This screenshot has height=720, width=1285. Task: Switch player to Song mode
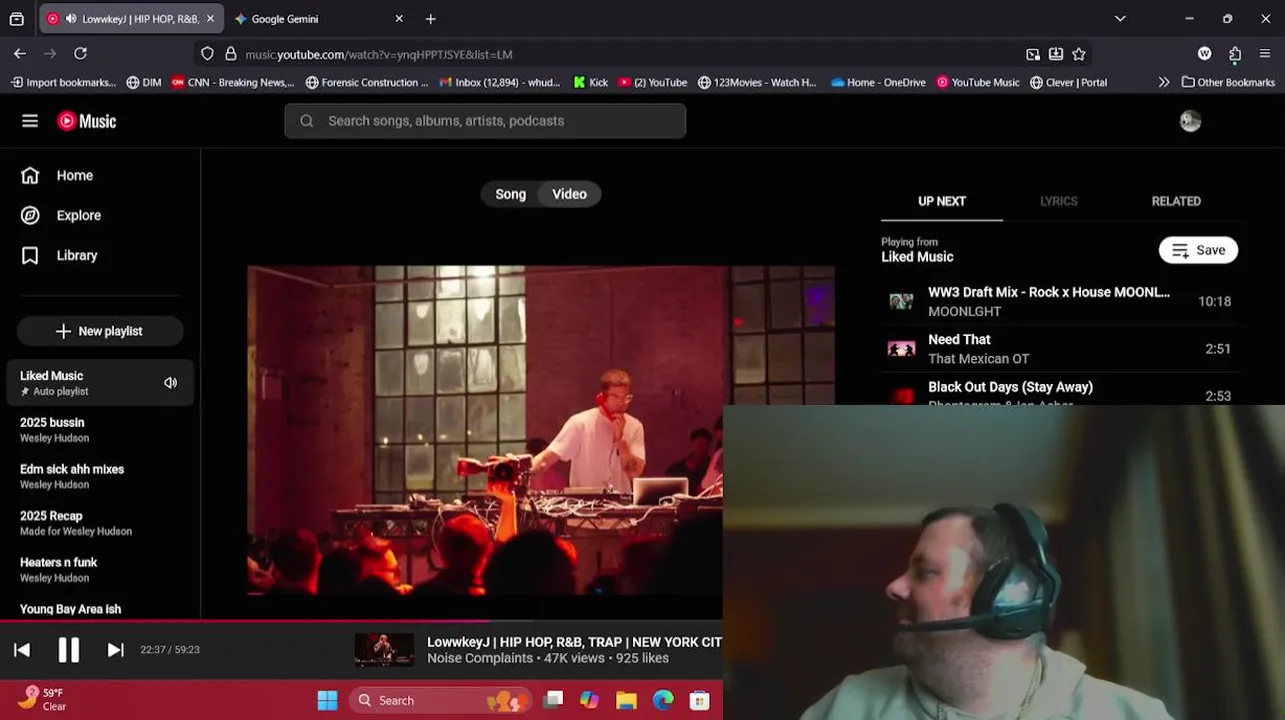(x=510, y=194)
